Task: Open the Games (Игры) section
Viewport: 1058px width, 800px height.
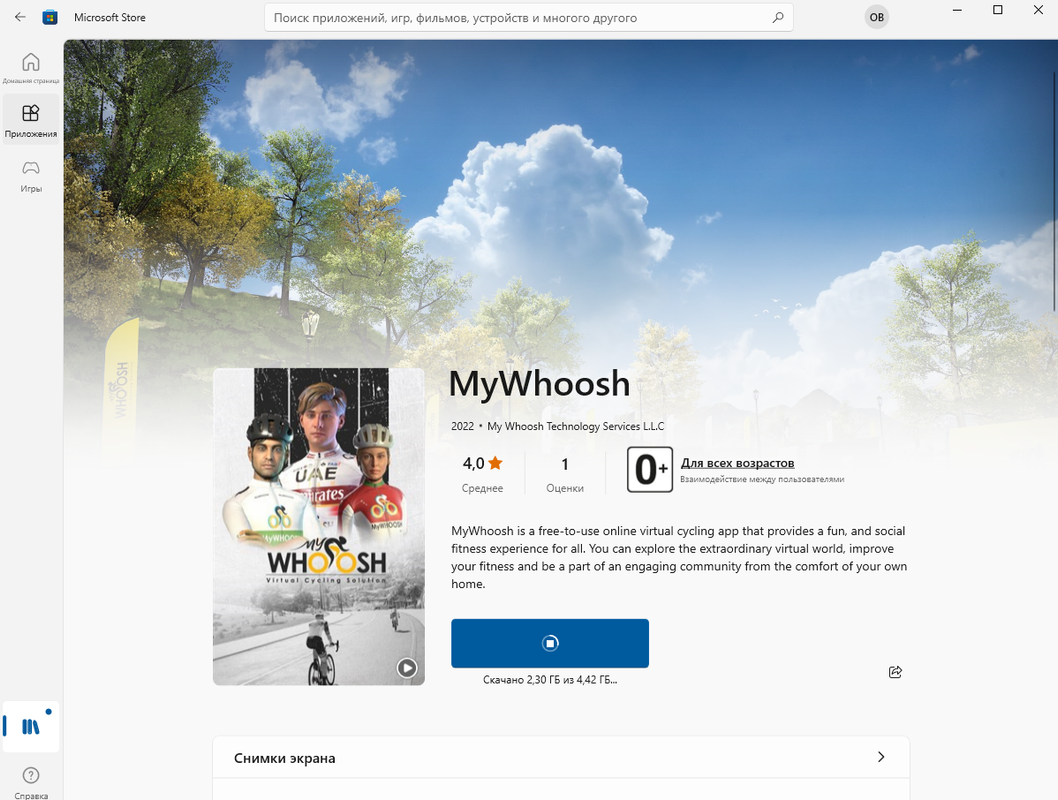Action: (x=30, y=176)
